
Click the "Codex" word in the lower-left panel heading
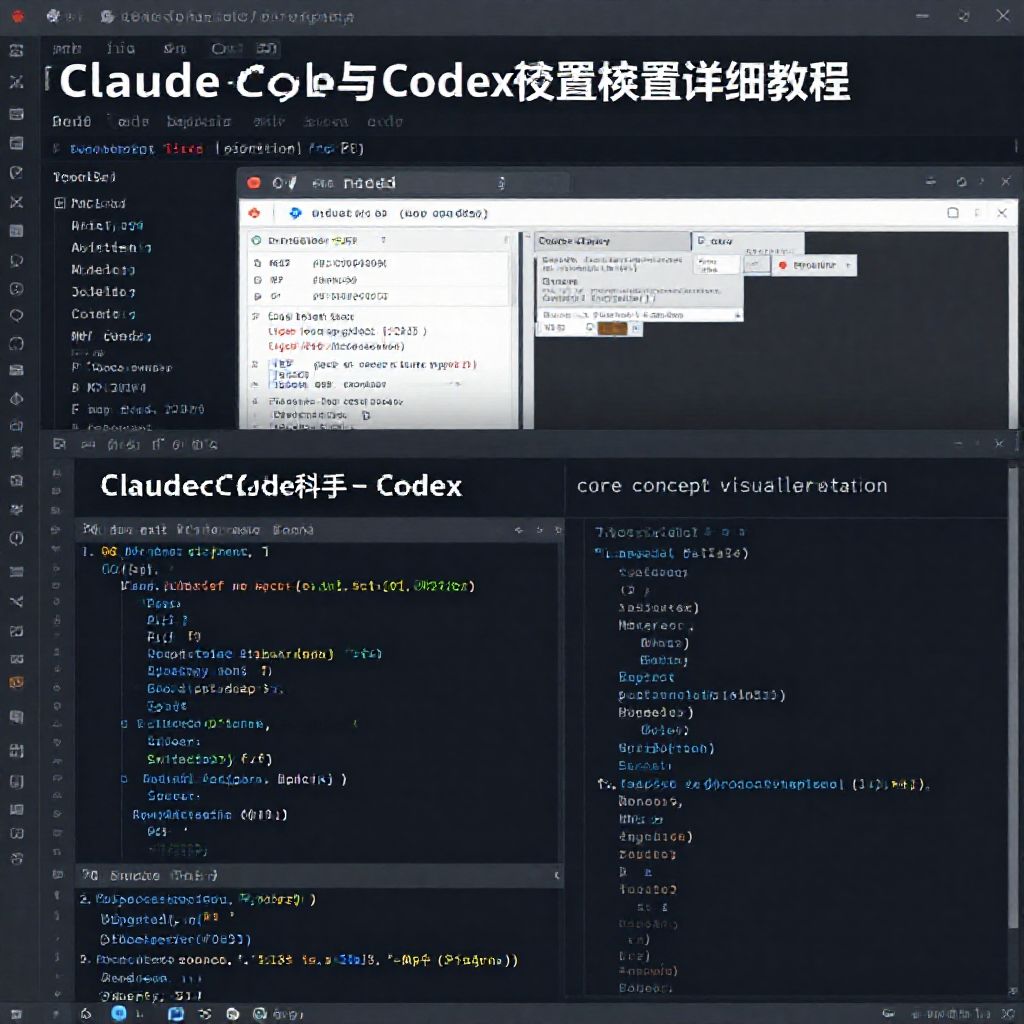click(x=419, y=486)
